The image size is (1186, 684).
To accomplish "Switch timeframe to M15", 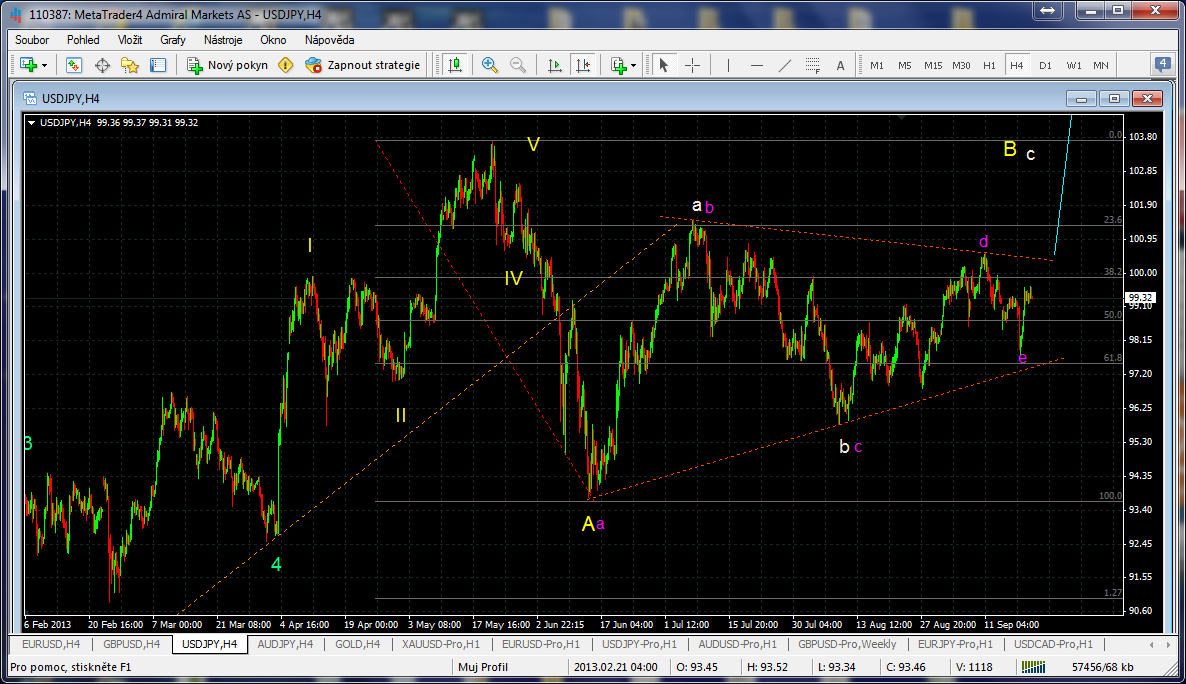I will click(933, 65).
